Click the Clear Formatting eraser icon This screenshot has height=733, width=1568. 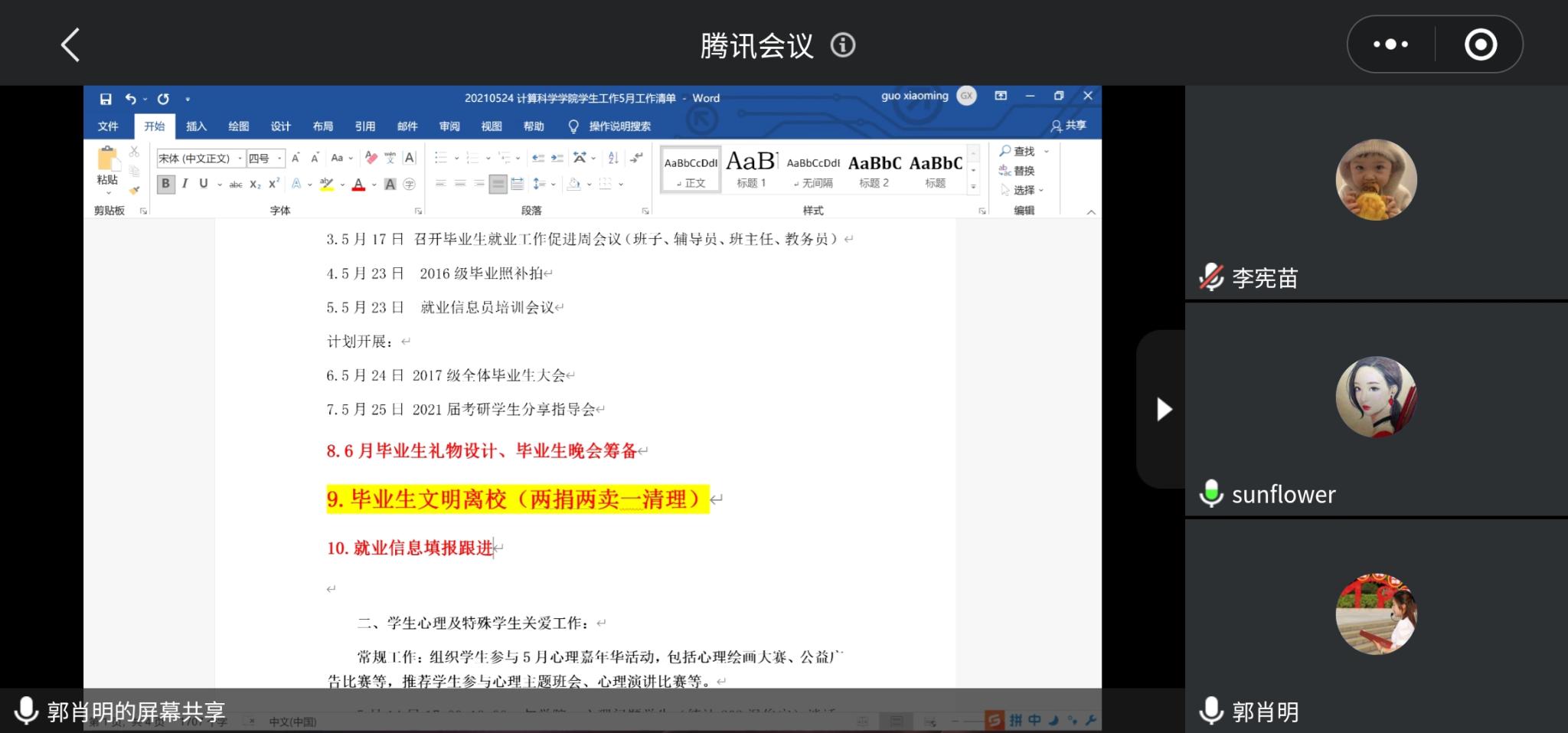click(371, 158)
